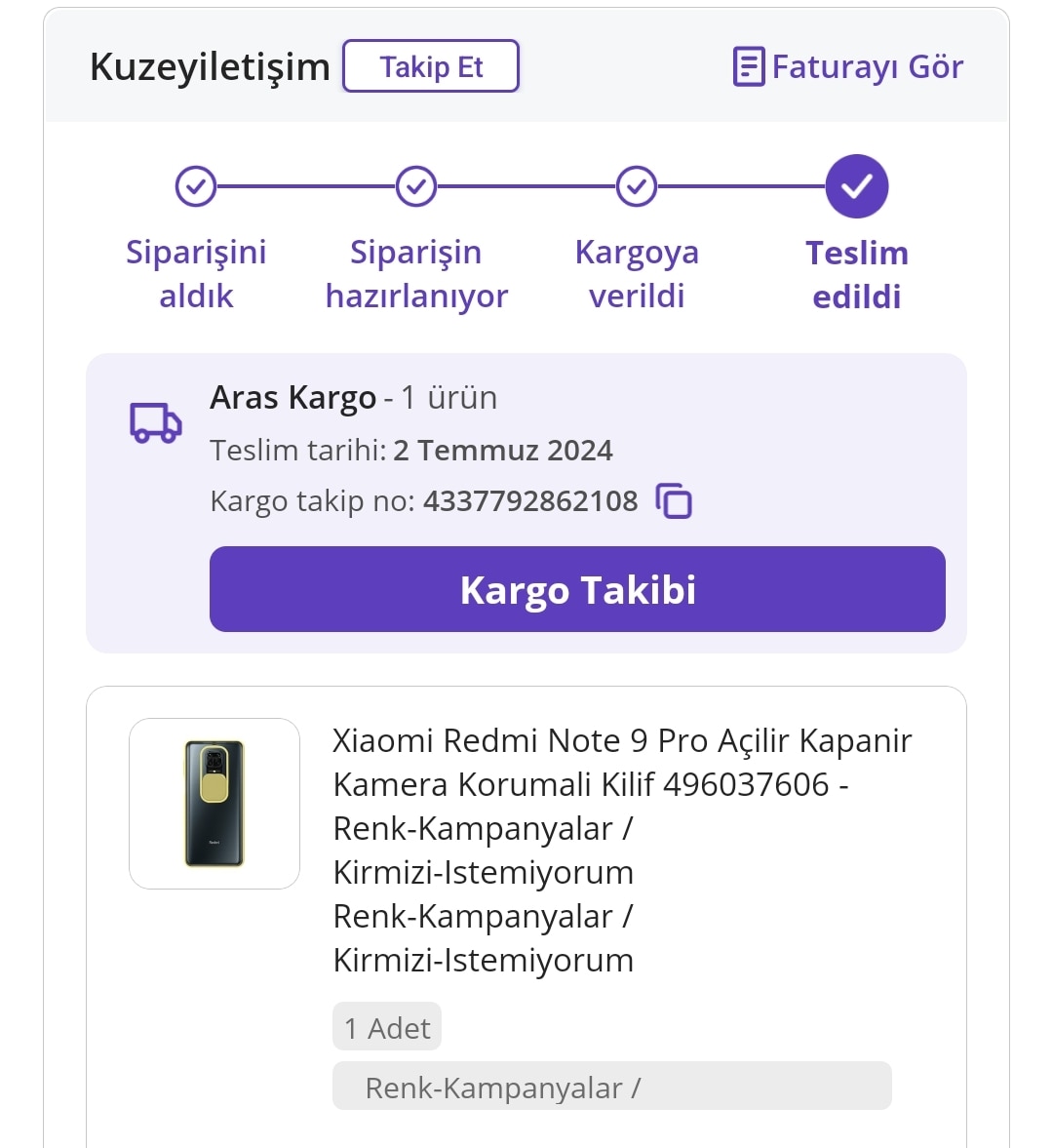
Task: Click the 'Renk-Kampanyalar /' grey tag
Action: 611,1088
